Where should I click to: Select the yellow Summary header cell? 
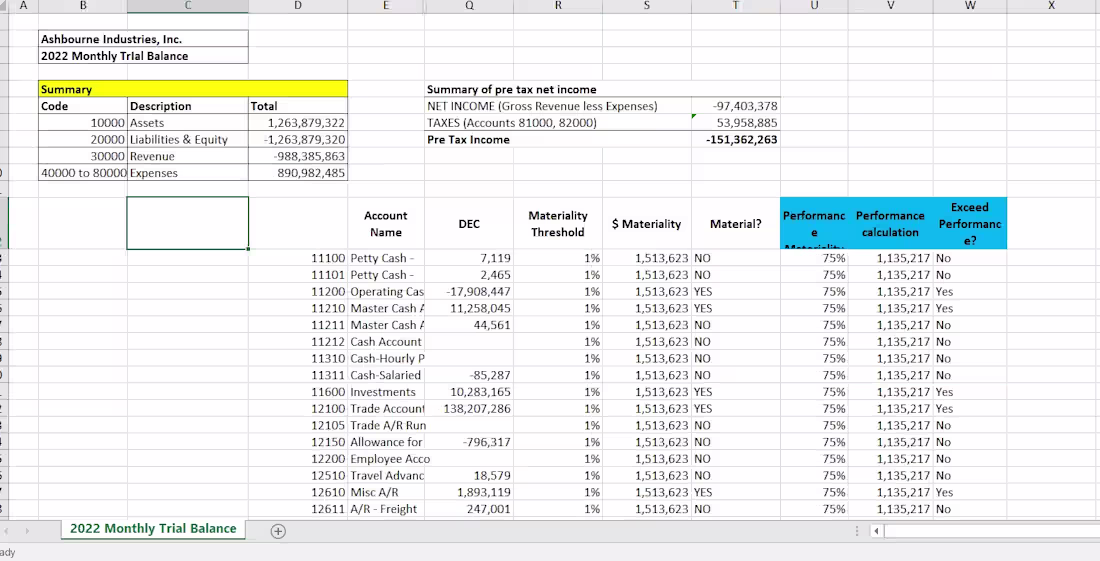pos(193,89)
